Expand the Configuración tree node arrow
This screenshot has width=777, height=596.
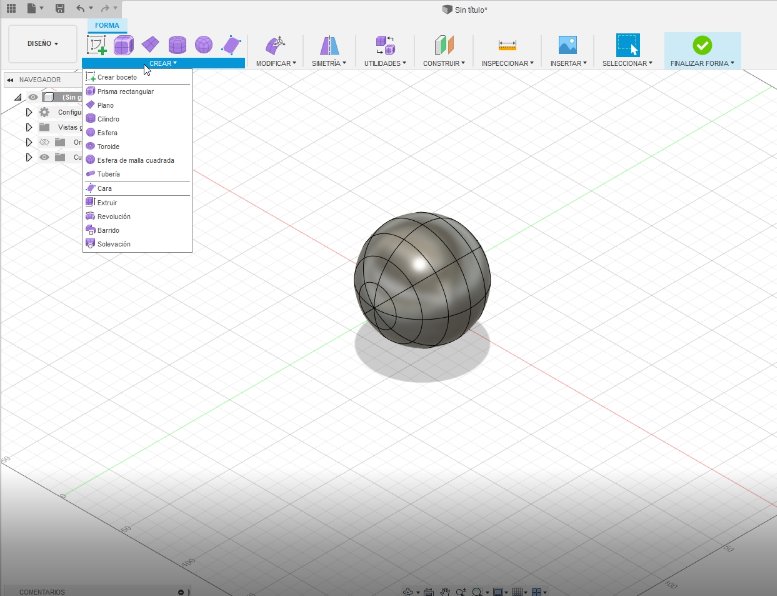[x=29, y=112]
